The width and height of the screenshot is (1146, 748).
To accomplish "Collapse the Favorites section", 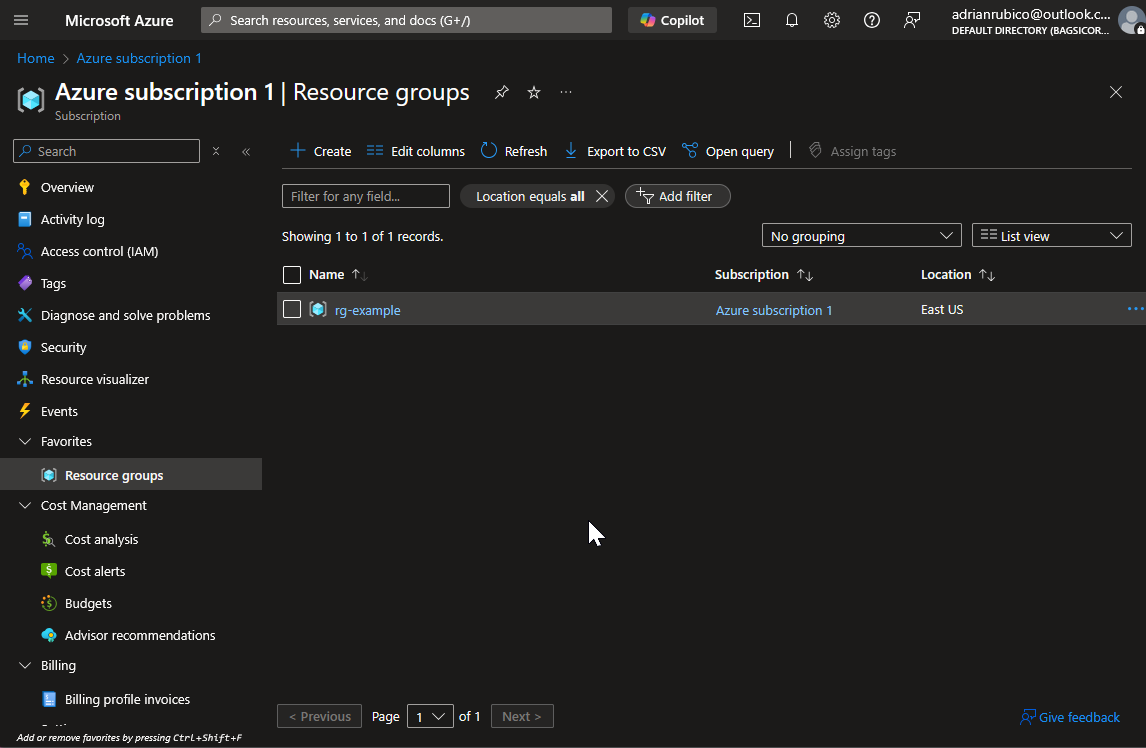I will [25, 442].
